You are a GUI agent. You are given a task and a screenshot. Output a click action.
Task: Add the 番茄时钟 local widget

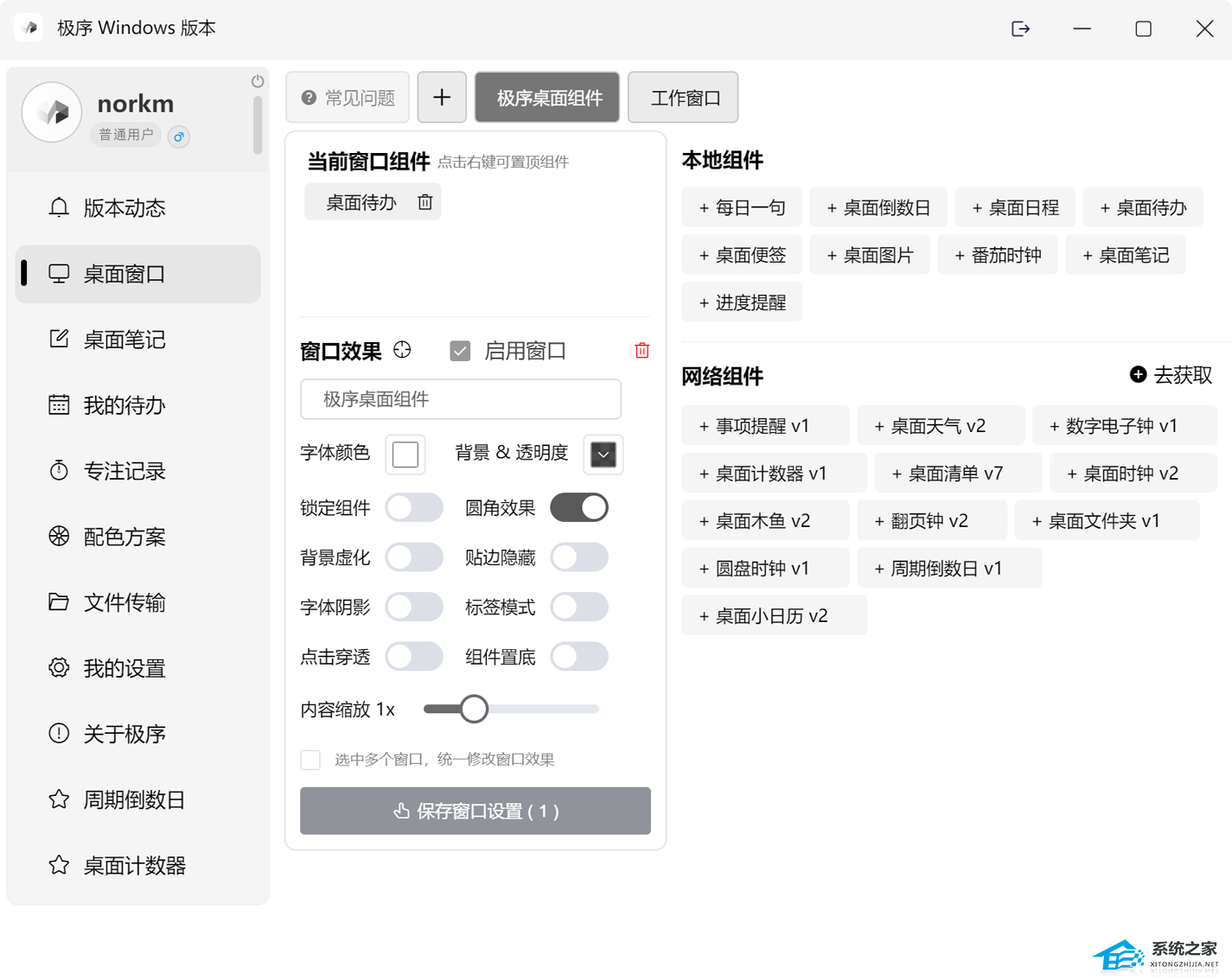click(998, 255)
